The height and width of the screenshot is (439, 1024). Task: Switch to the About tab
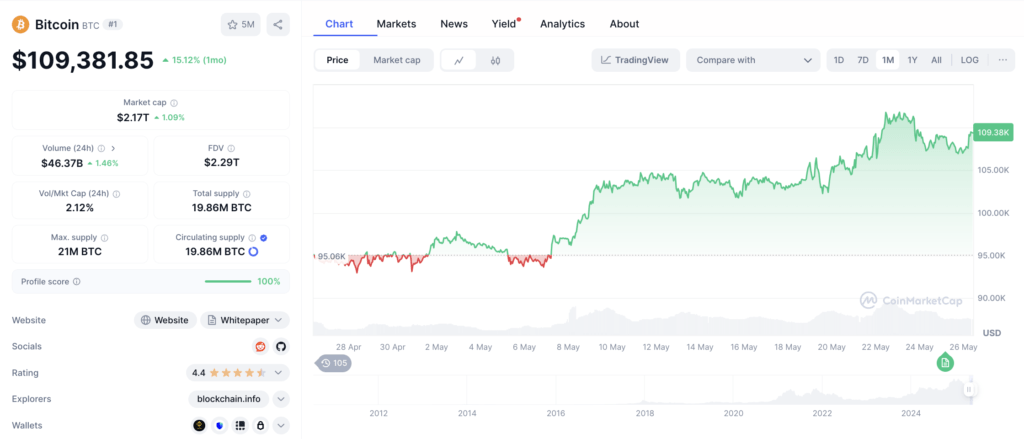tap(624, 24)
